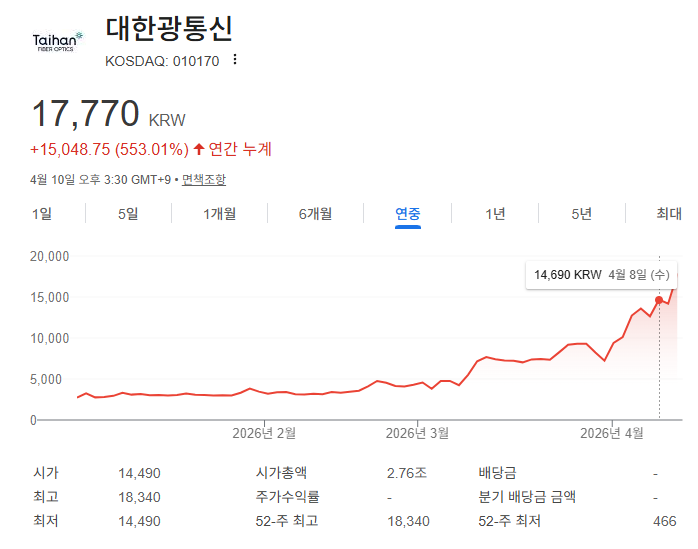Click the 52-week low value 466
This screenshot has height=549, width=698.
(x=665, y=521)
